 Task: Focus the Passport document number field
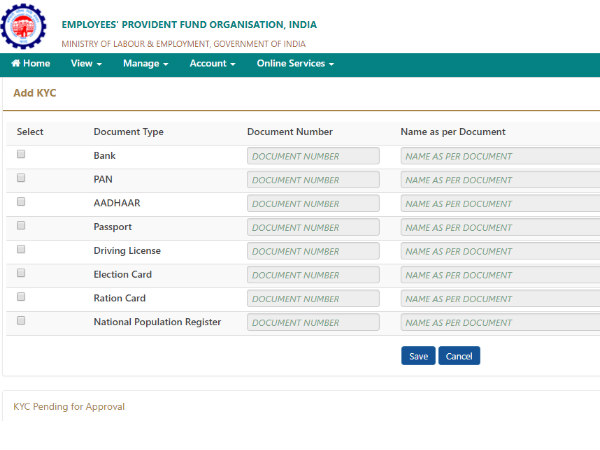coord(313,228)
